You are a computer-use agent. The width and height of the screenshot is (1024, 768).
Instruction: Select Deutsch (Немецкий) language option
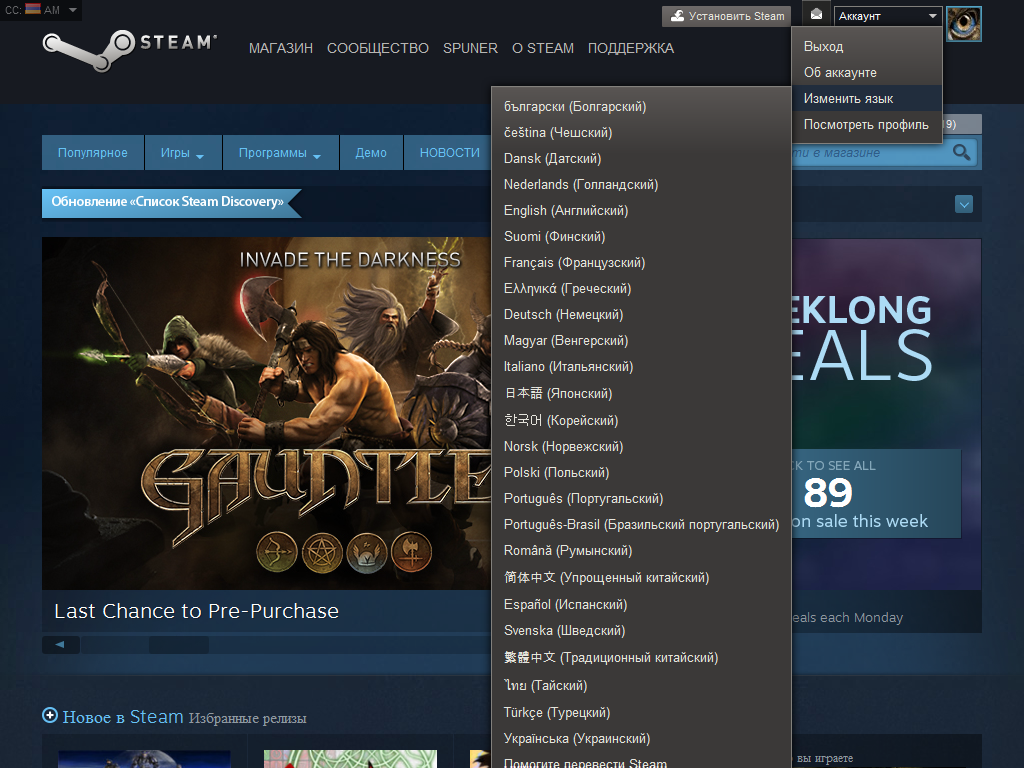[563, 315]
